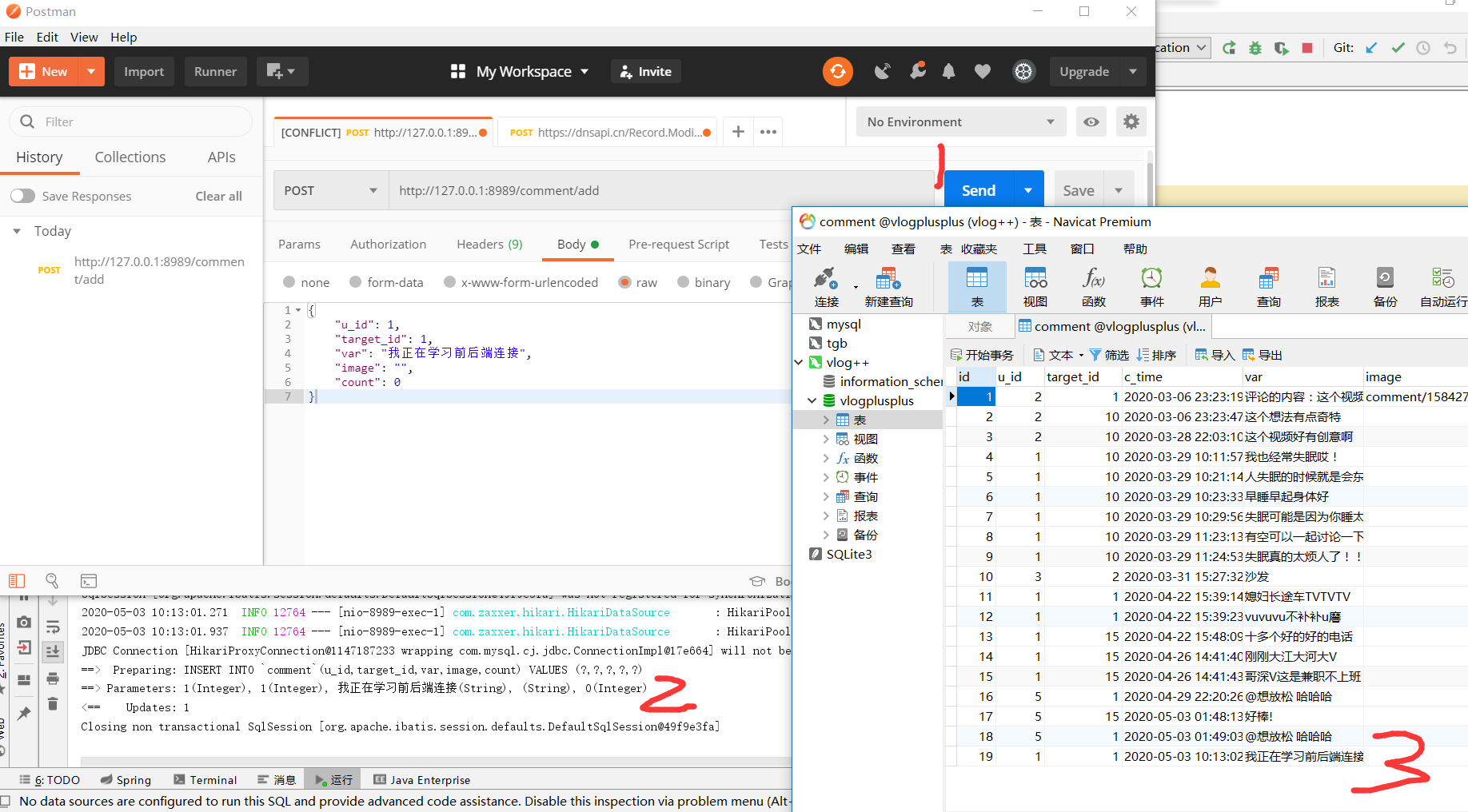The image size is (1468, 812).
Task: Open the Pre-request Script tab
Action: click(679, 244)
